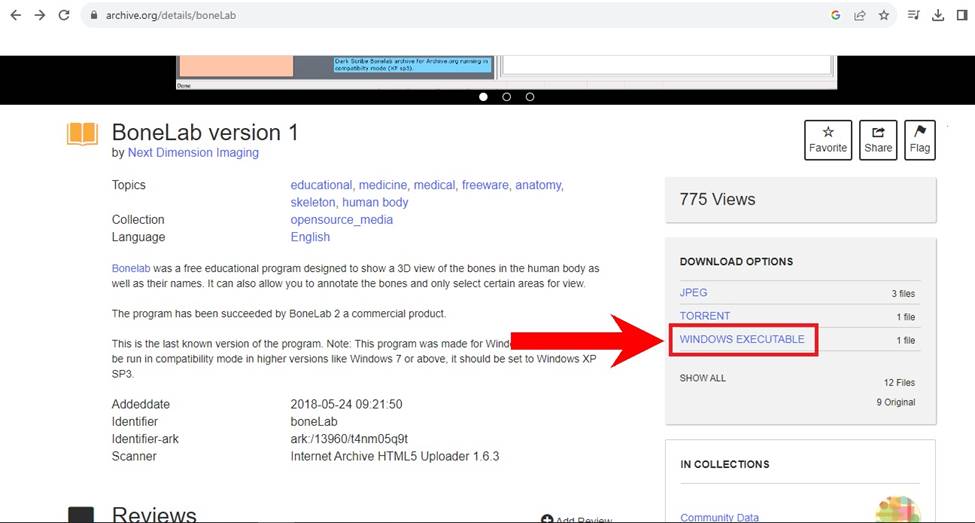Click the 775 Views counter
Viewport: 975px width, 523px height.
coord(717,200)
